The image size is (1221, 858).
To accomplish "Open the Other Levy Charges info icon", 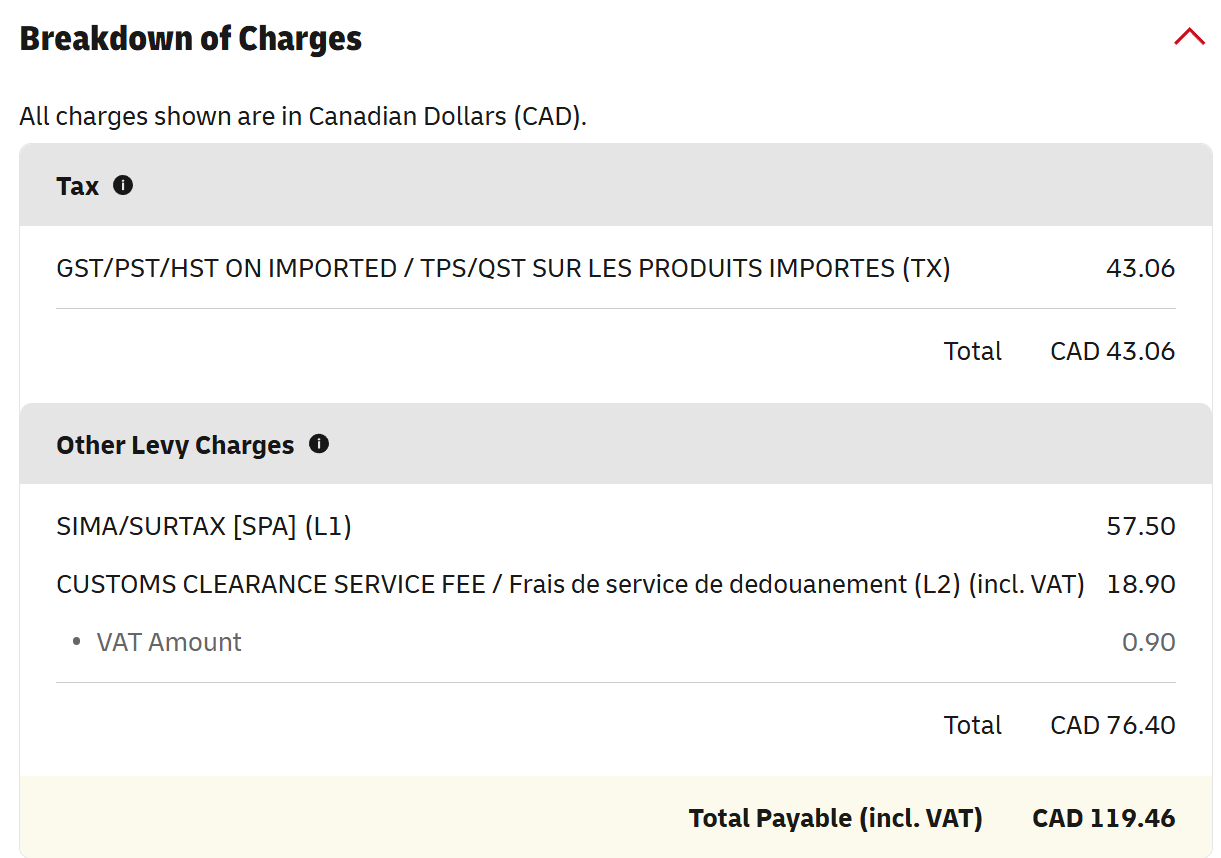I will pos(319,443).
